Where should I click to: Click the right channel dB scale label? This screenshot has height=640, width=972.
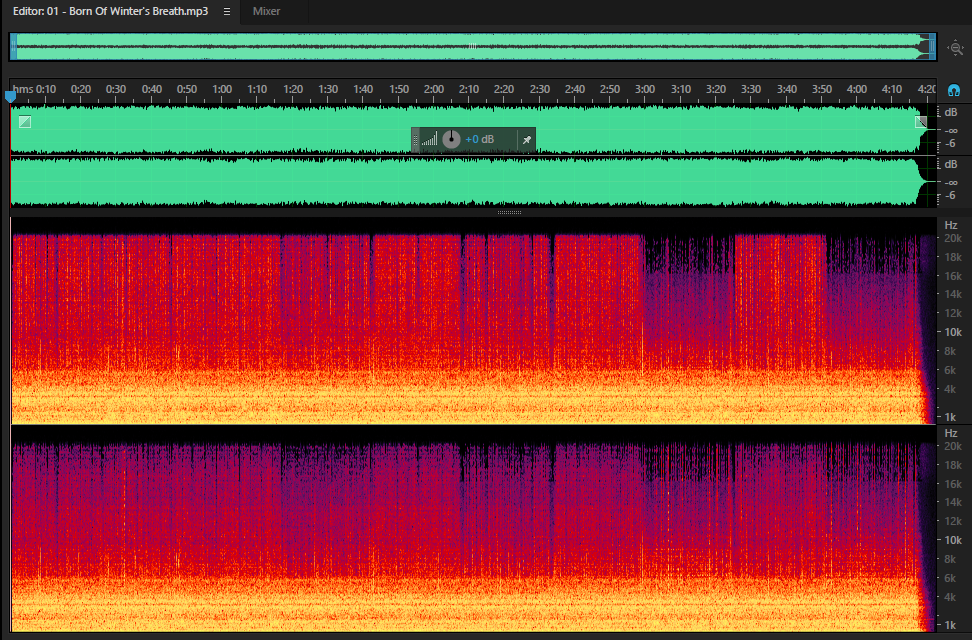pyautogui.click(x=951, y=164)
